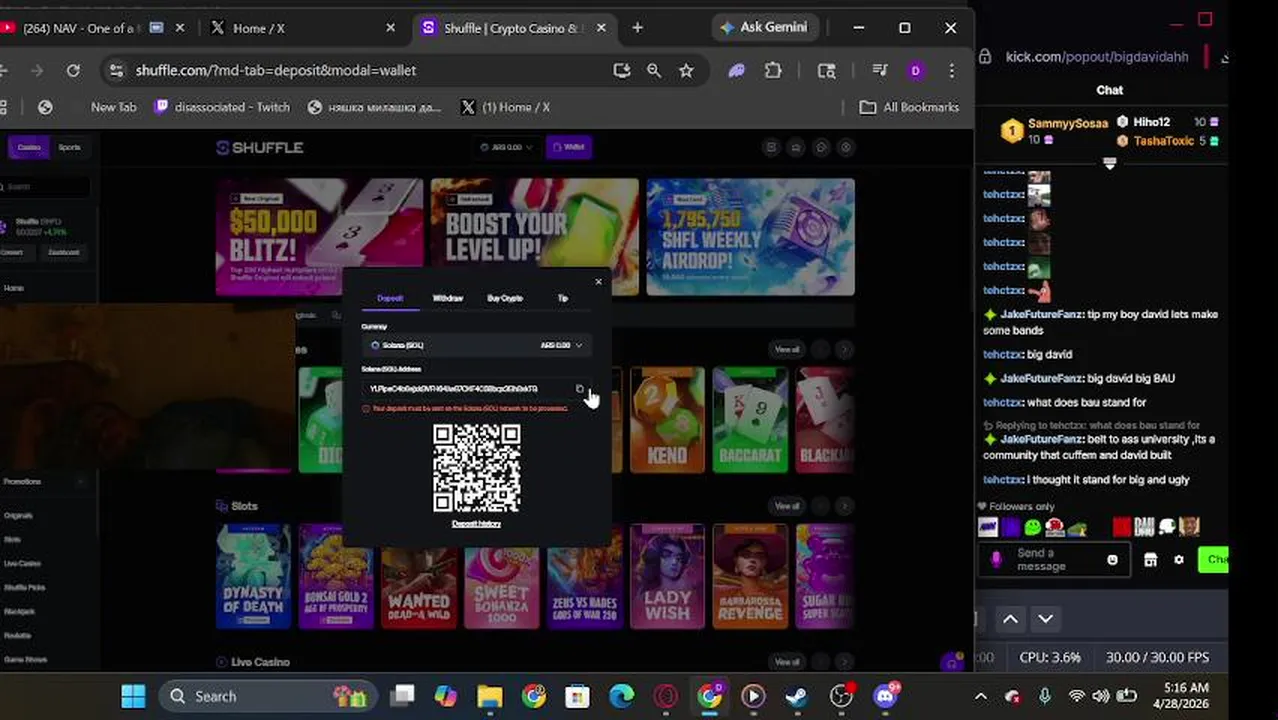Open the Chrome extensions puzzle icon
Viewport: 1278px width, 720px height.
tap(773, 70)
